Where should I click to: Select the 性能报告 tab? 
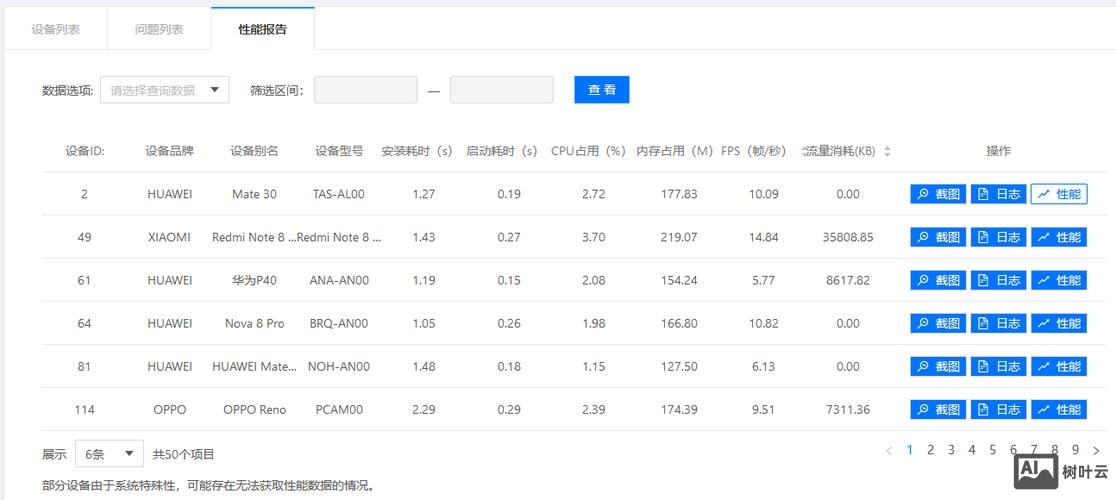pos(262,29)
